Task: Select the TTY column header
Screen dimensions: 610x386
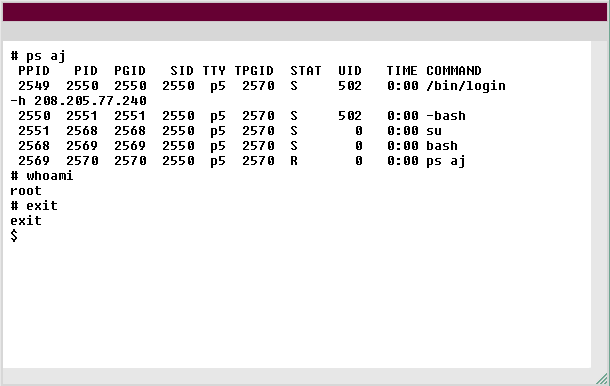Action: pyautogui.click(x=214, y=71)
